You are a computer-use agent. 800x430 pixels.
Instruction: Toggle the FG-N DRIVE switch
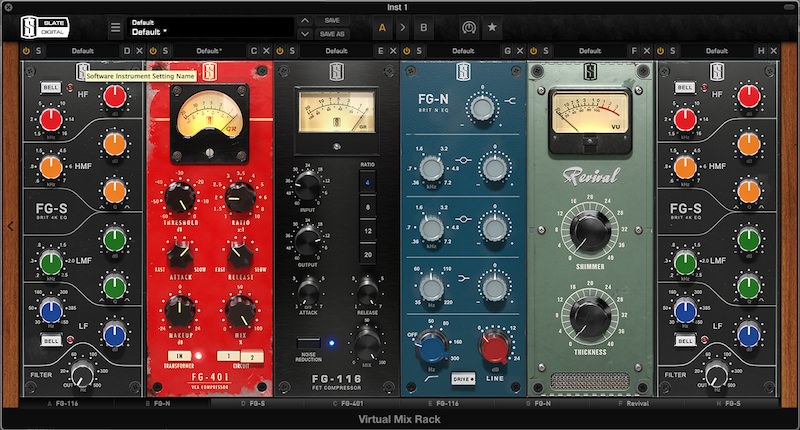coord(462,381)
